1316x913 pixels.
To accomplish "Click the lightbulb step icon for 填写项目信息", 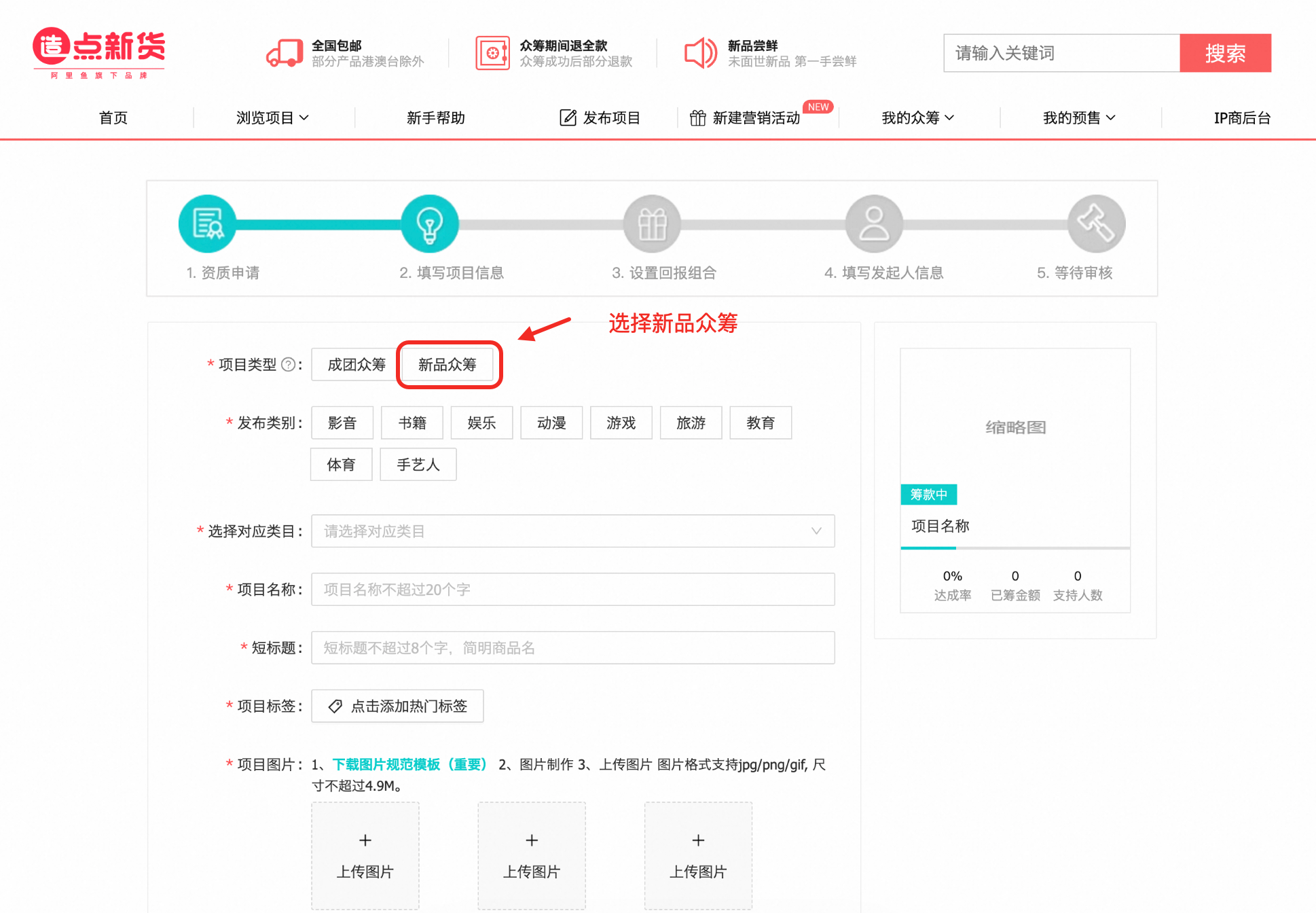I will click(x=430, y=223).
